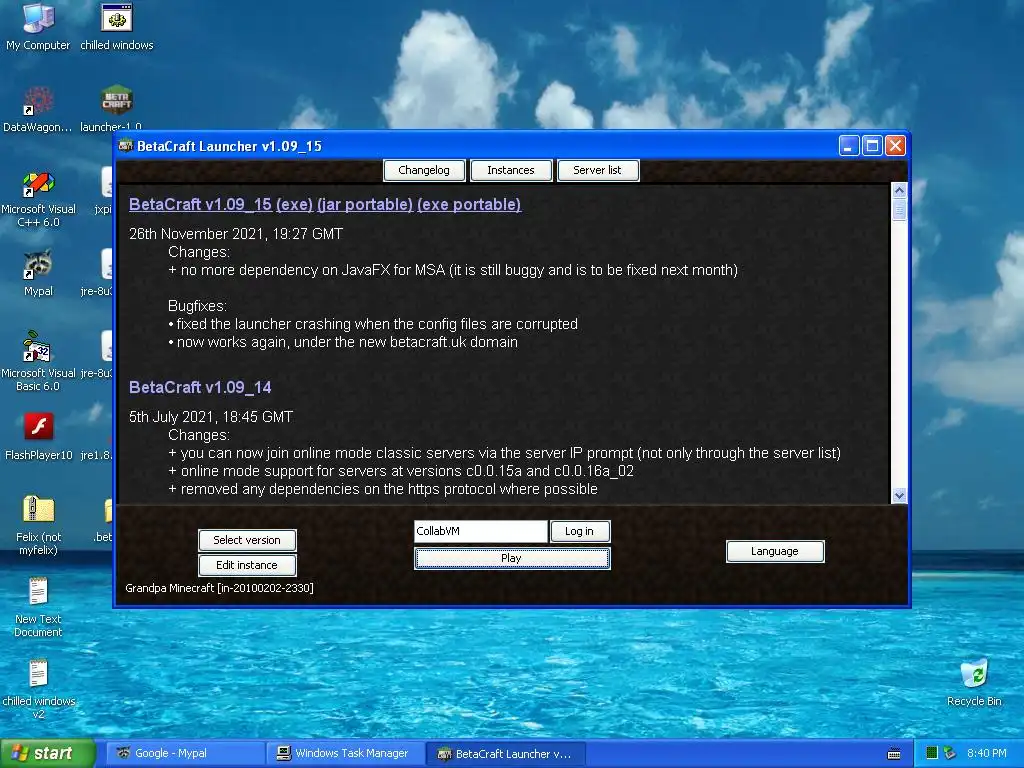Click the Select version button
Viewport: 1024px width, 768px height.
(x=247, y=540)
